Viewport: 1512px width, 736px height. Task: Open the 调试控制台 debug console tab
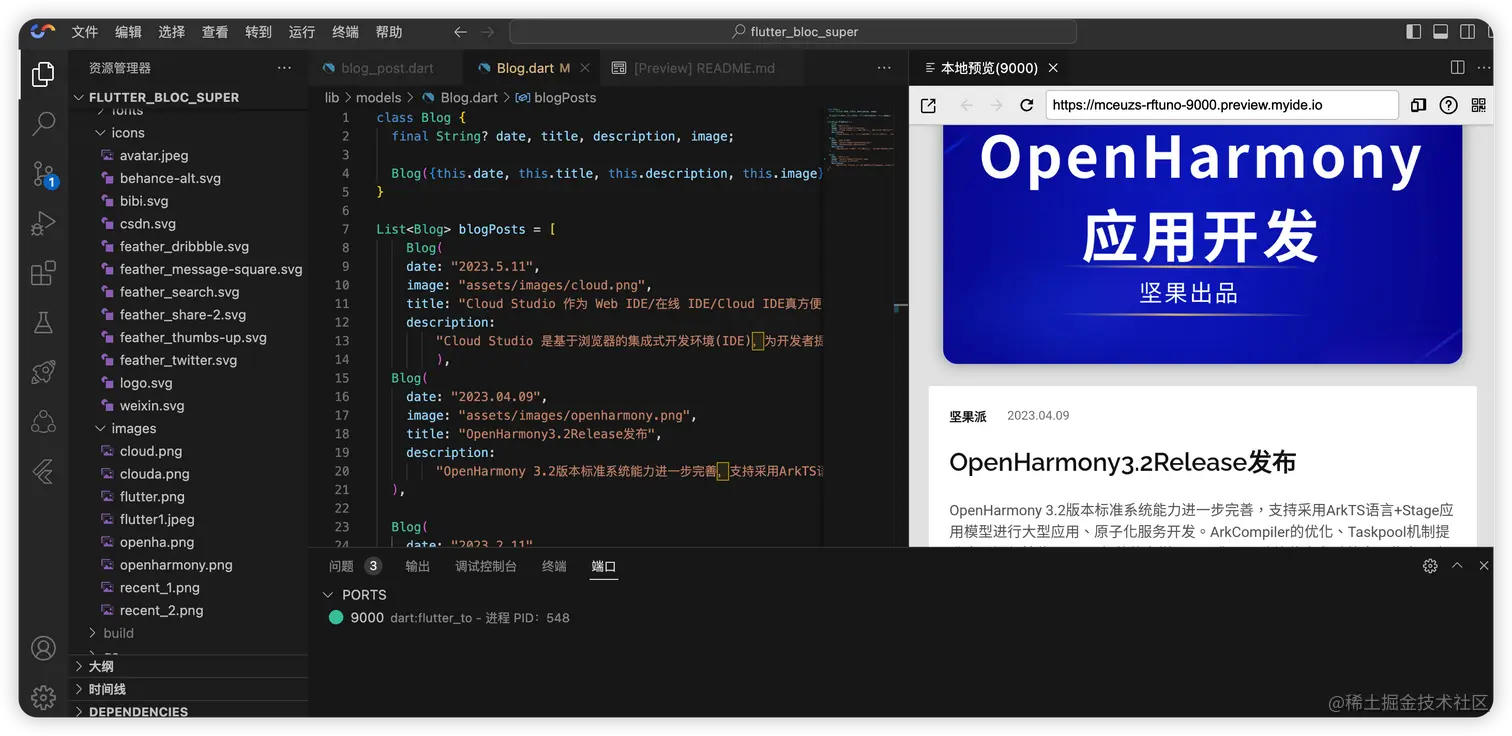[486, 566]
